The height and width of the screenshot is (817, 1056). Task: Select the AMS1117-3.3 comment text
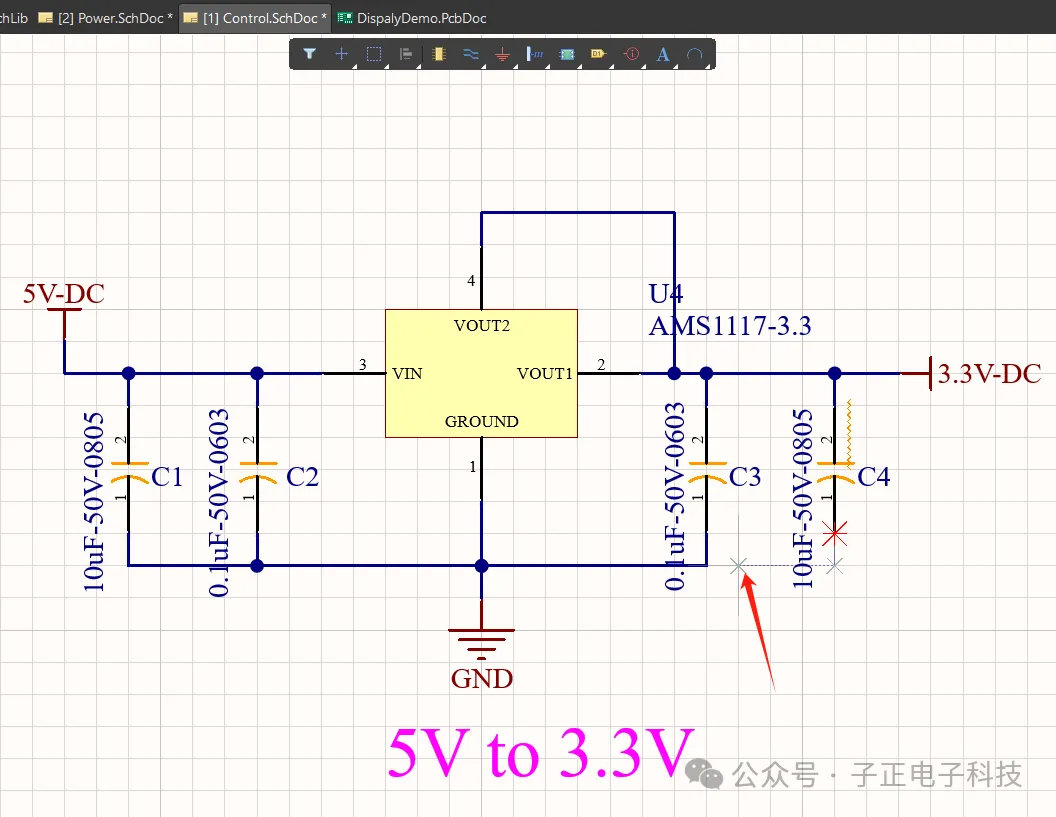[x=730, y=326]
